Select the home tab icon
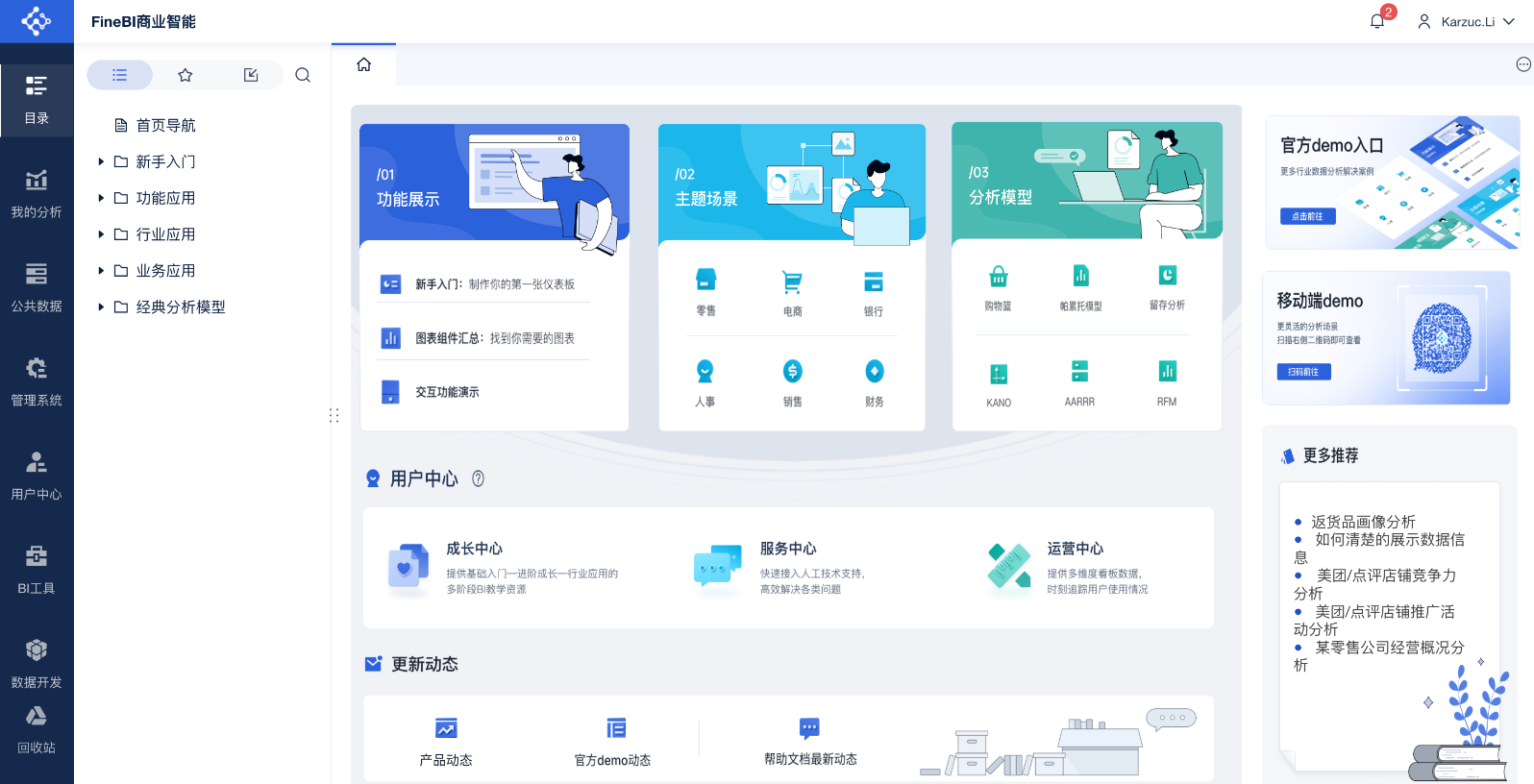1534x784 pixels. click(363, 64)
